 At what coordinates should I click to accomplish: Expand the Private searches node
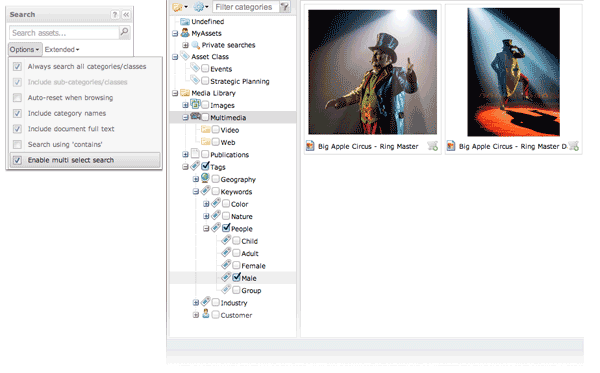click(x=186, y=45)
